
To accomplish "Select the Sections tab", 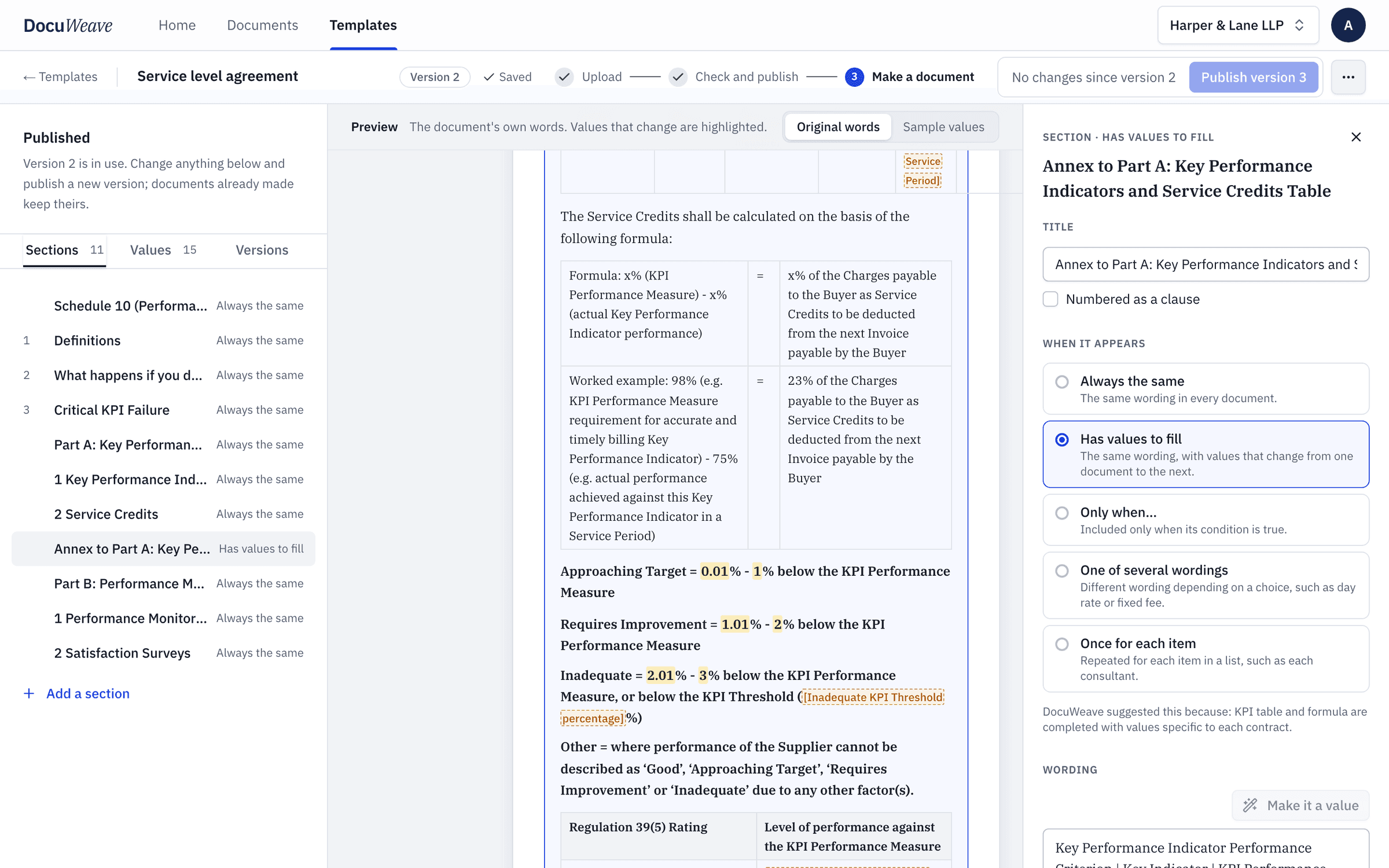I will pos(64,250).
